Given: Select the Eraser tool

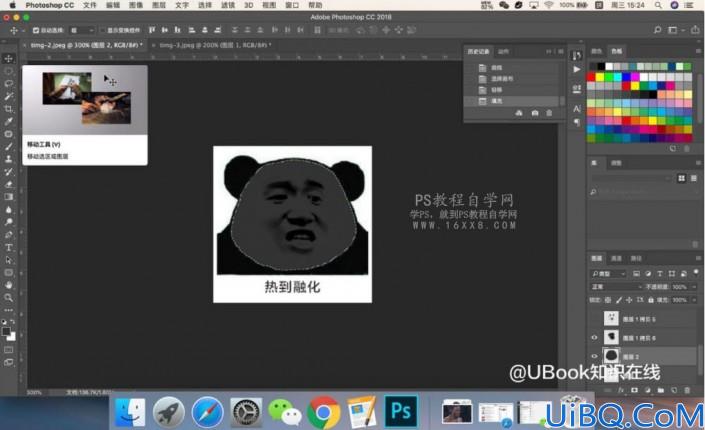Looking at the screenshot, I should point(9,184).
